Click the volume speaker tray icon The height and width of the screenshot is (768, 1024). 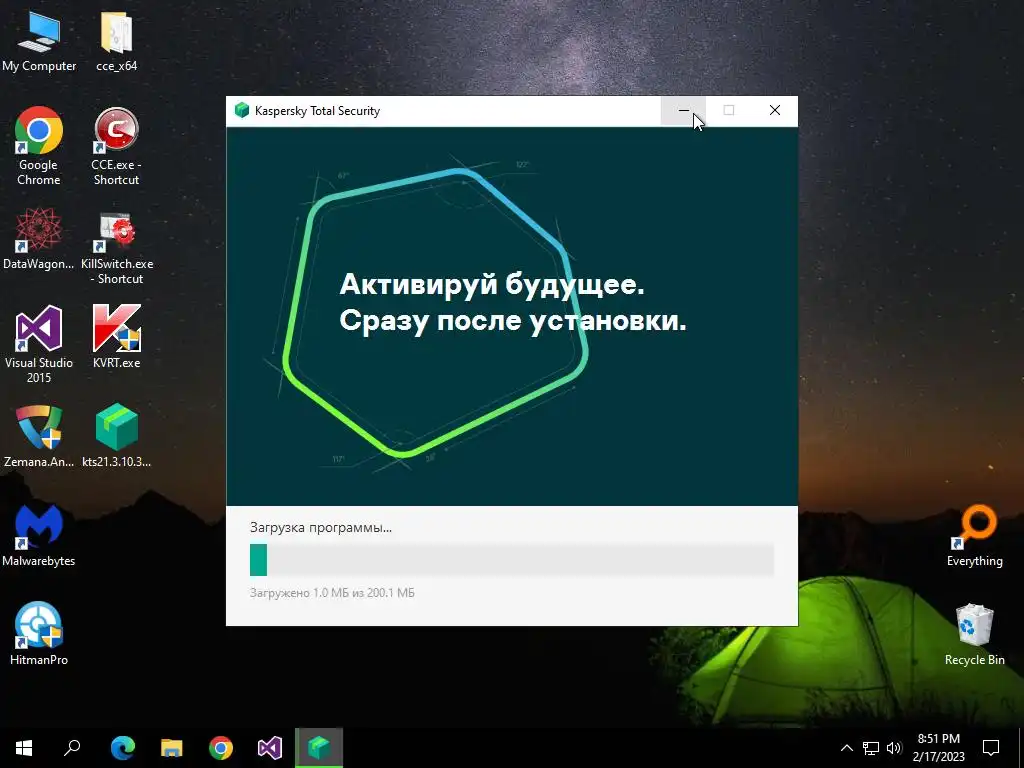[x=894, y=748]
